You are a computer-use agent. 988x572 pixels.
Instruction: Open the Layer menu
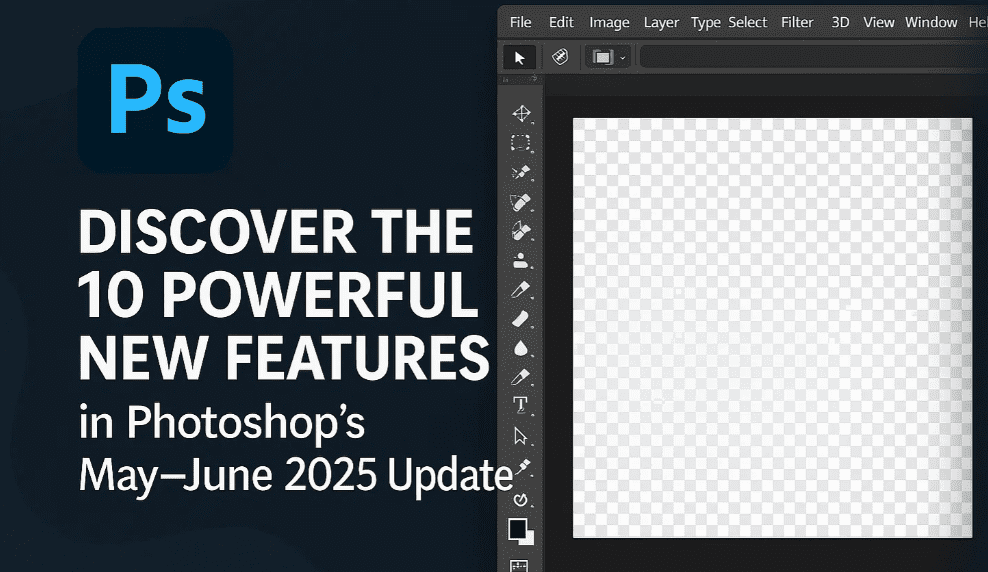click(x=661, y=23)
